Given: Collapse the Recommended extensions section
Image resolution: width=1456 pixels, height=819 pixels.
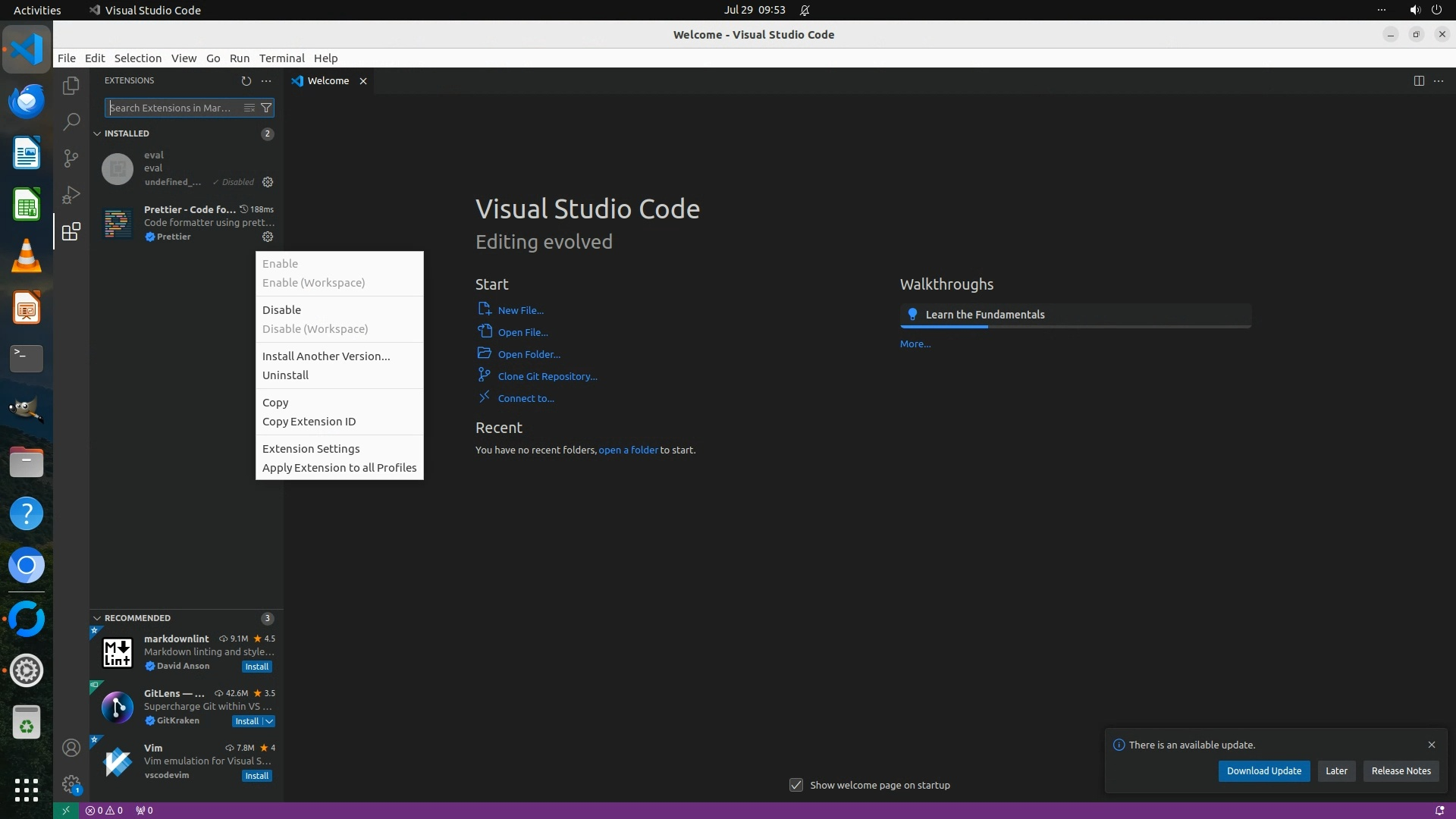Looking at the screenshot, I should 97,618.
